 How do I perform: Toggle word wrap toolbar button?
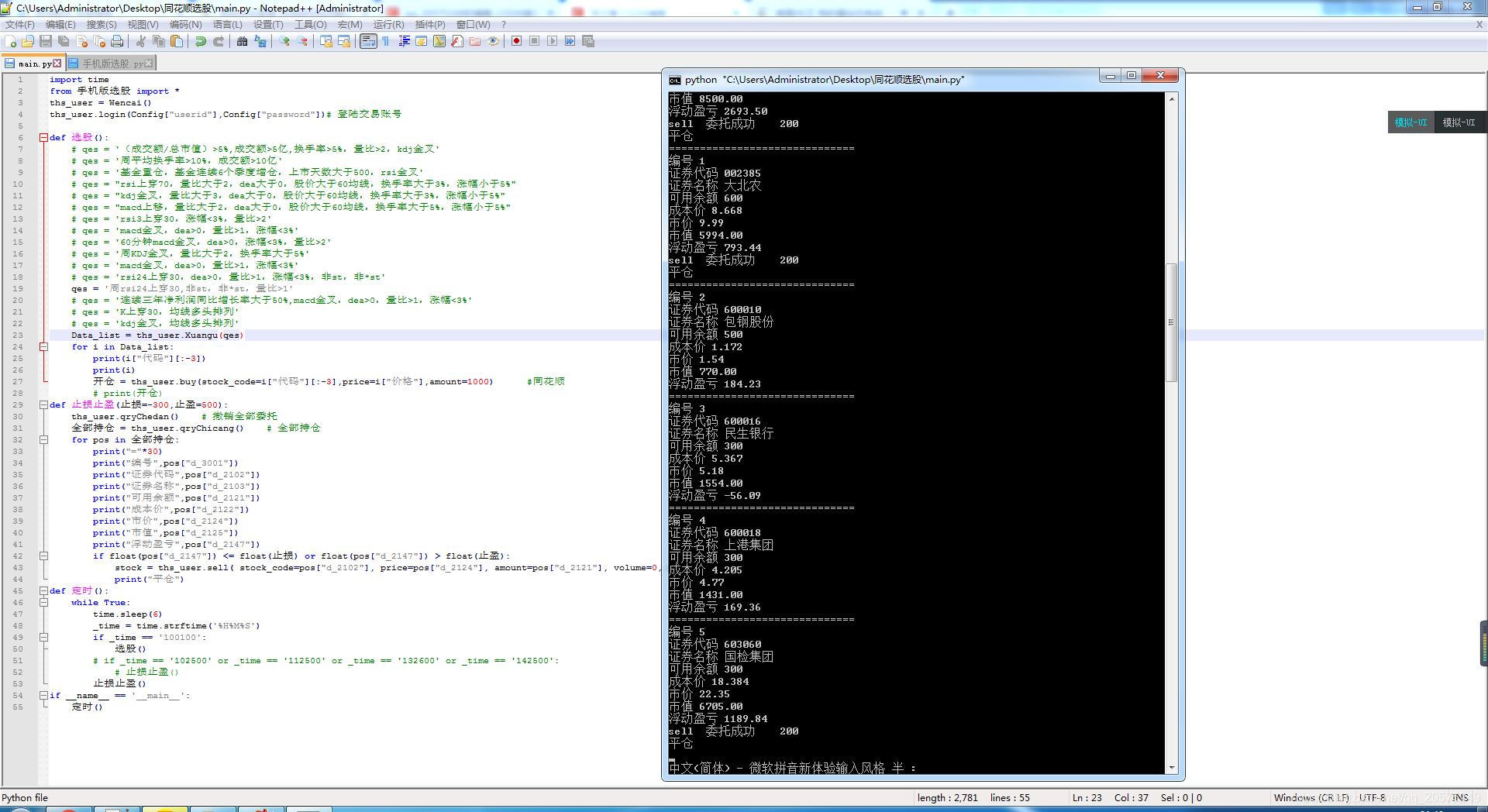click(x=369, y=41)
